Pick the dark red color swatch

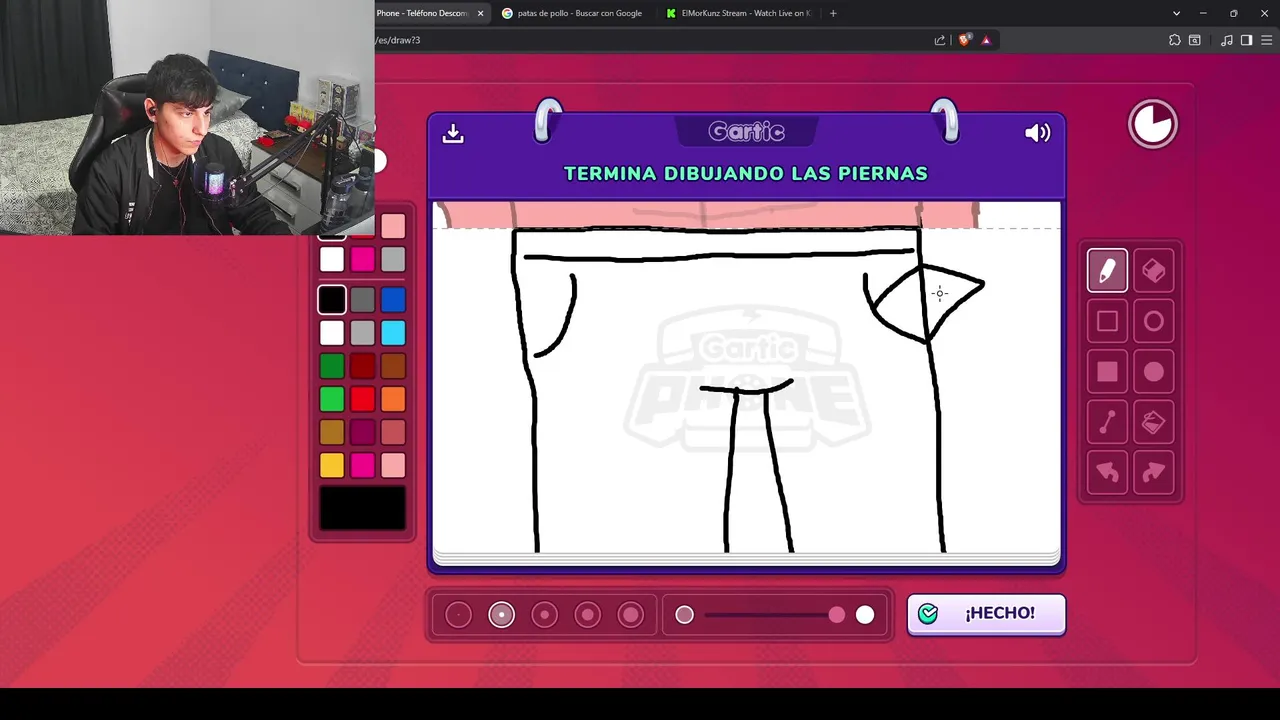coord(363,366)
